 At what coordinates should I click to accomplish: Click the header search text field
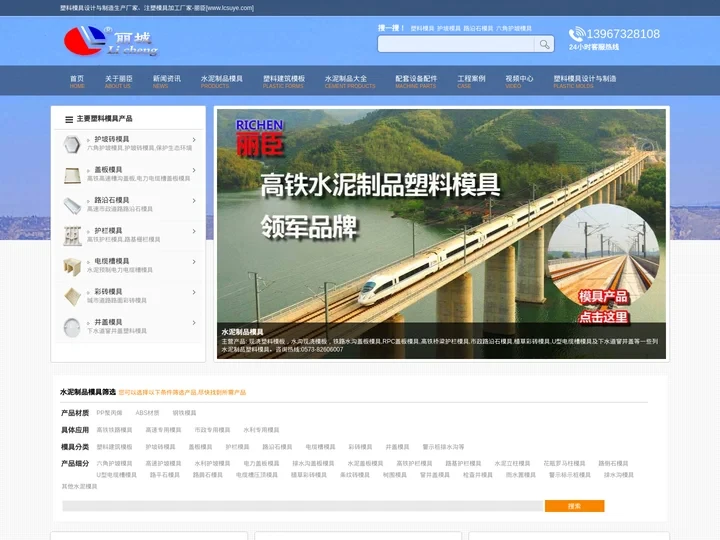(x=456, y=44)
